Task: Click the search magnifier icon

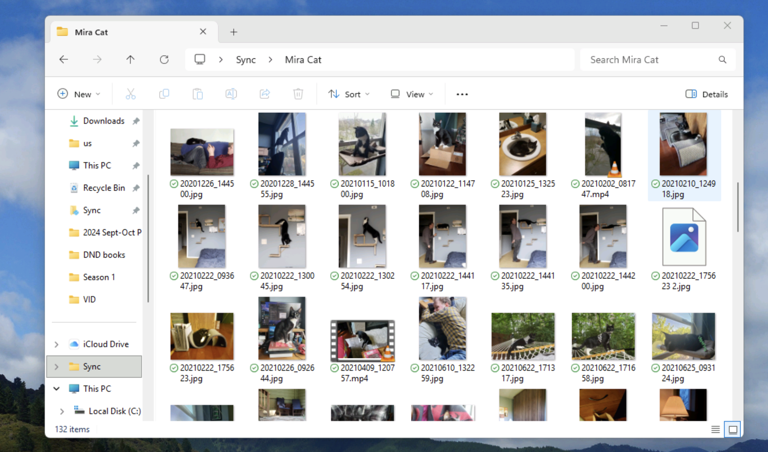Action: pyautogui.click(x=722, y=60)
